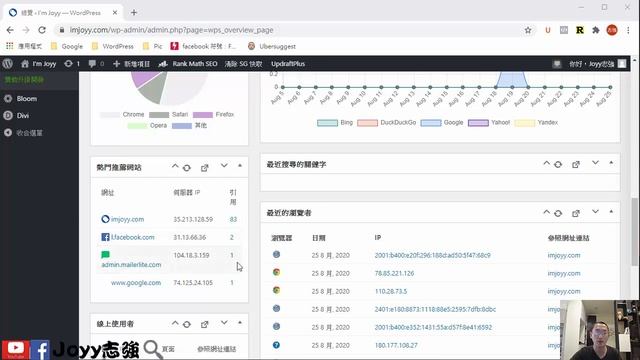This screenshot has height=360, width=640.
Task: Collapse recent search keywords panel triangle
Action: tap(611, 163)
